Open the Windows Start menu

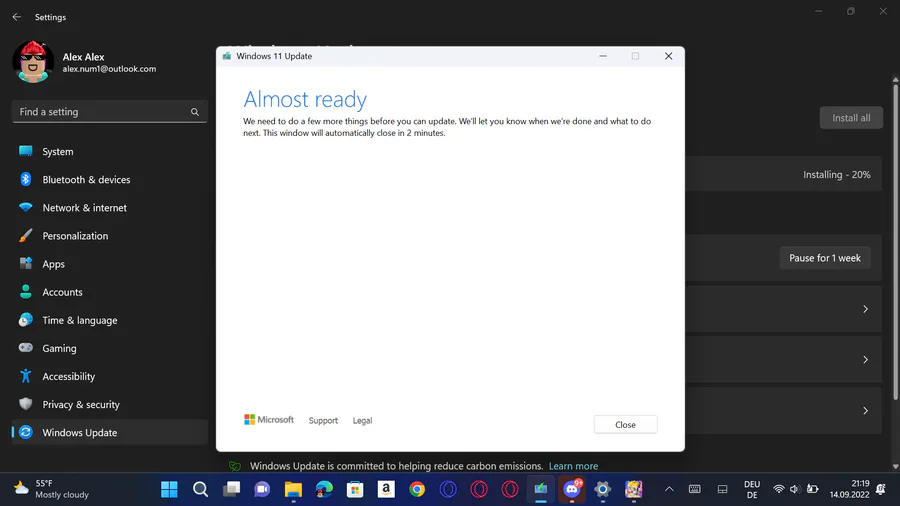[x=169, y=489]
